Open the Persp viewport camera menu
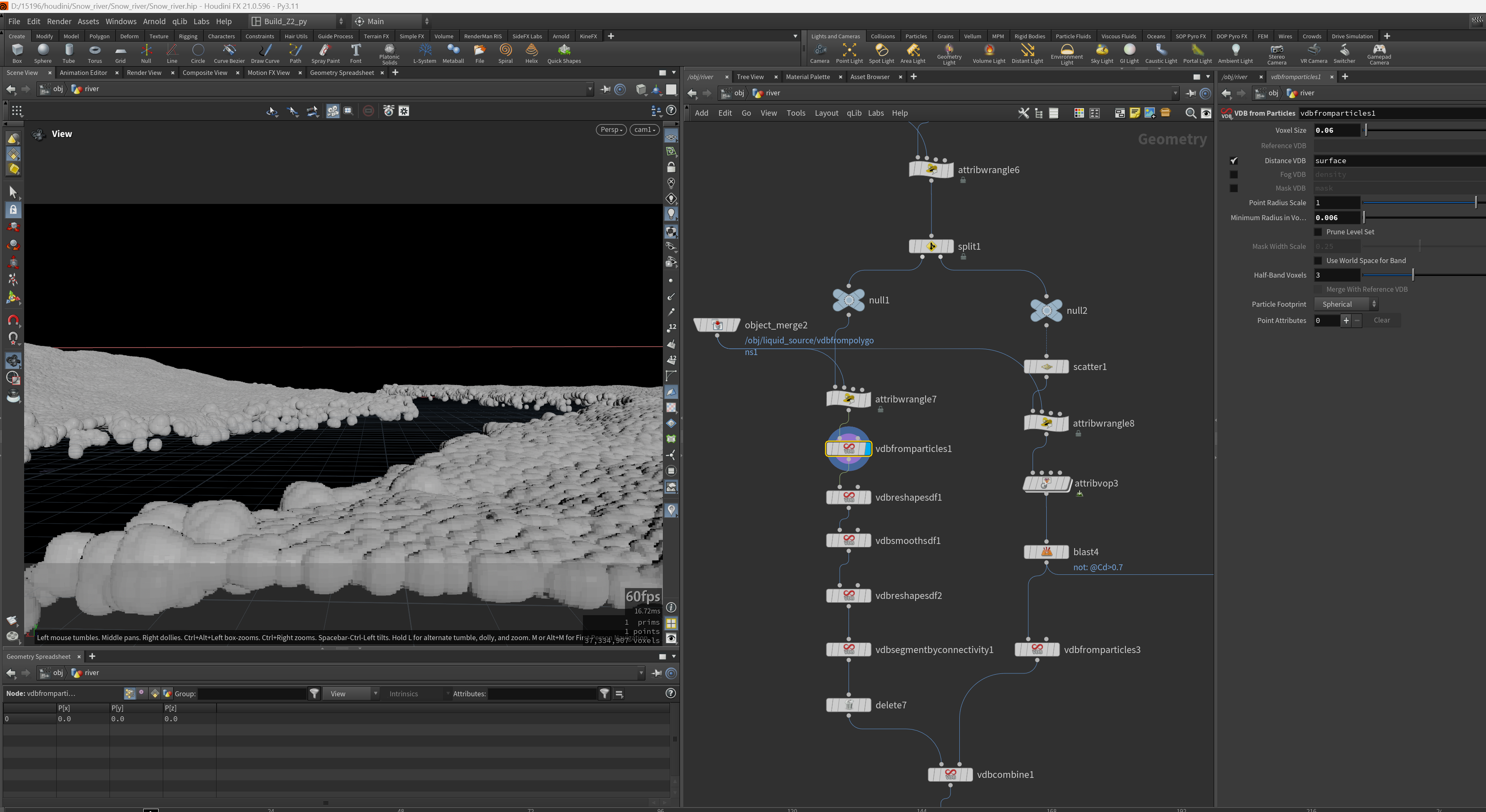The width and height of the screenshot is (1486, 812). [610, 130]
